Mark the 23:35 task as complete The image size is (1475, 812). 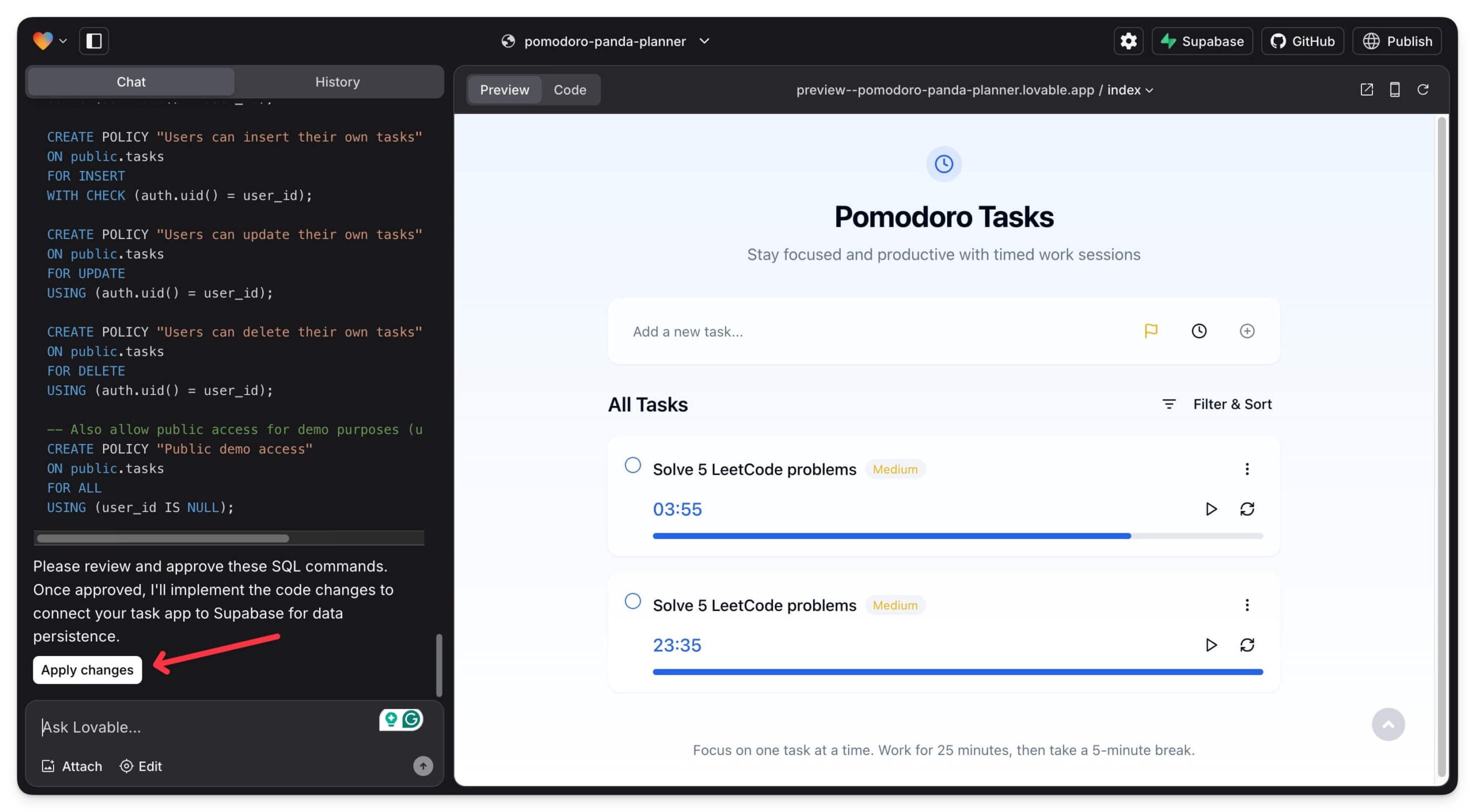(633, 601)
